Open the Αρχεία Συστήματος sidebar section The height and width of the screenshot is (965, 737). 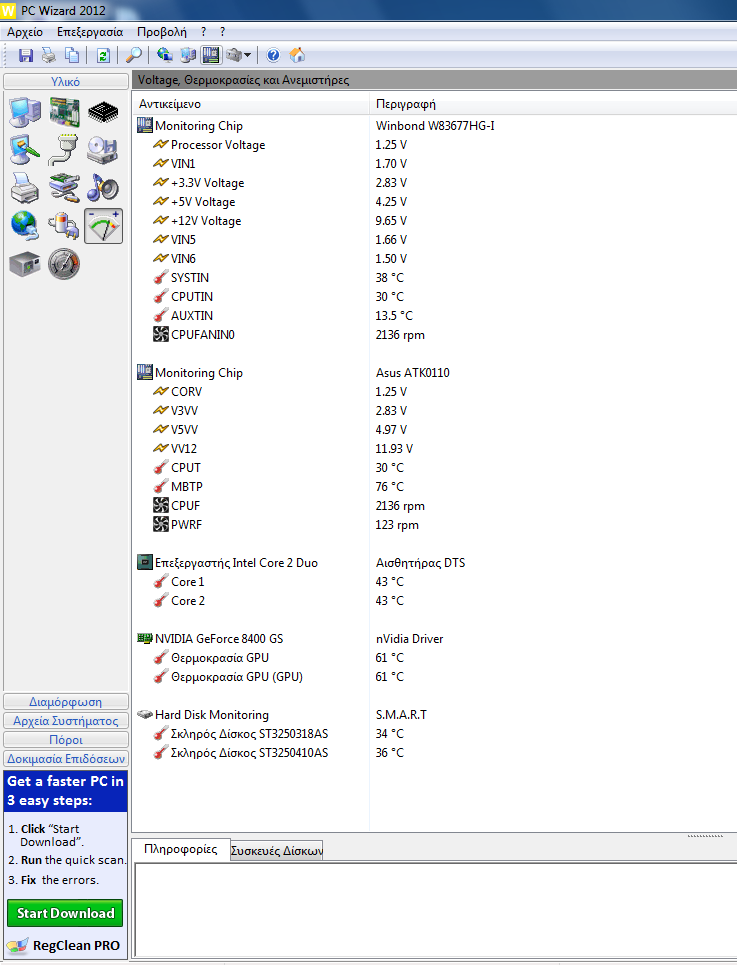(x=66, y=721)
